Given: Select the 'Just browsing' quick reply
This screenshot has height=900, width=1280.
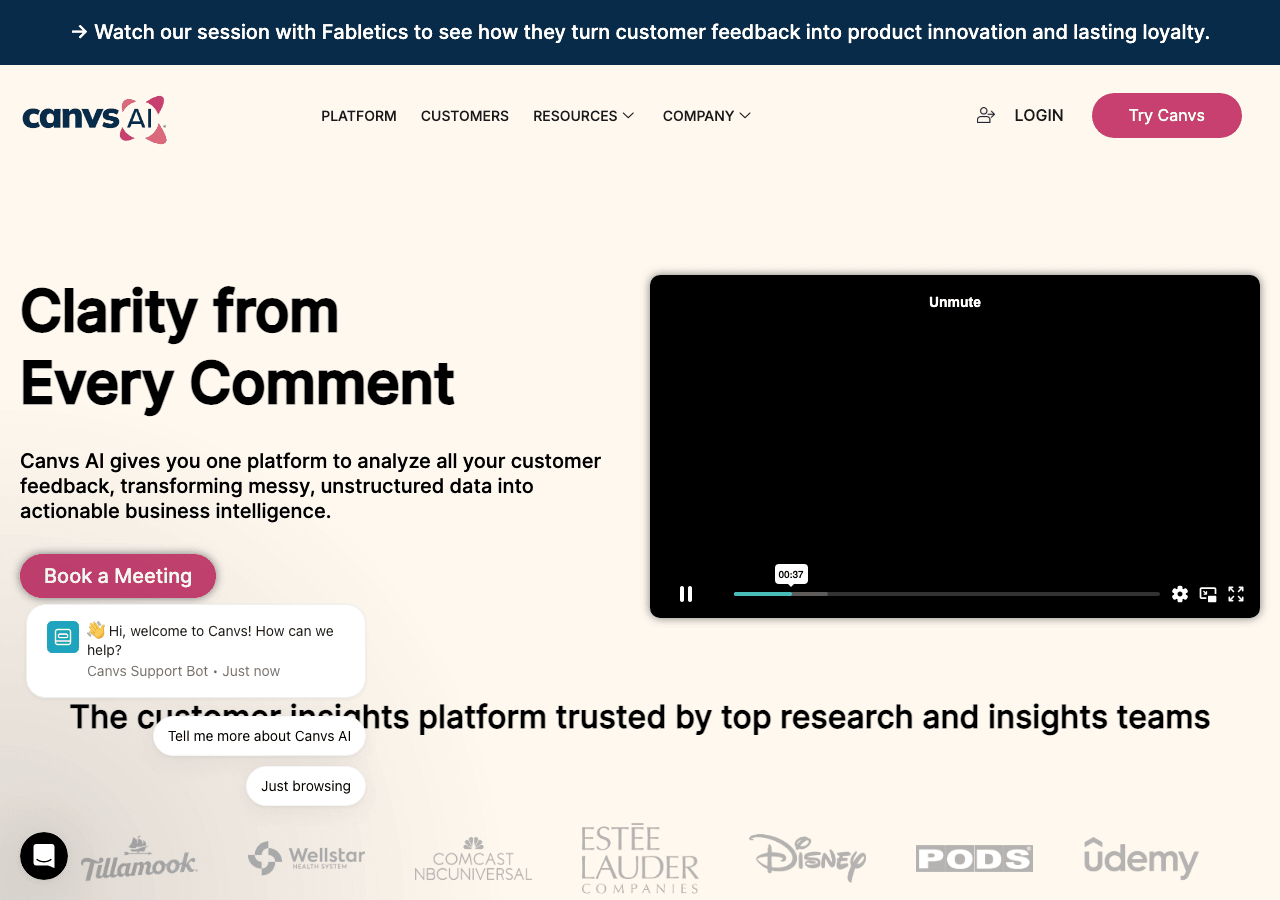Looking at the screenshot, I should [x=306, y=786].
